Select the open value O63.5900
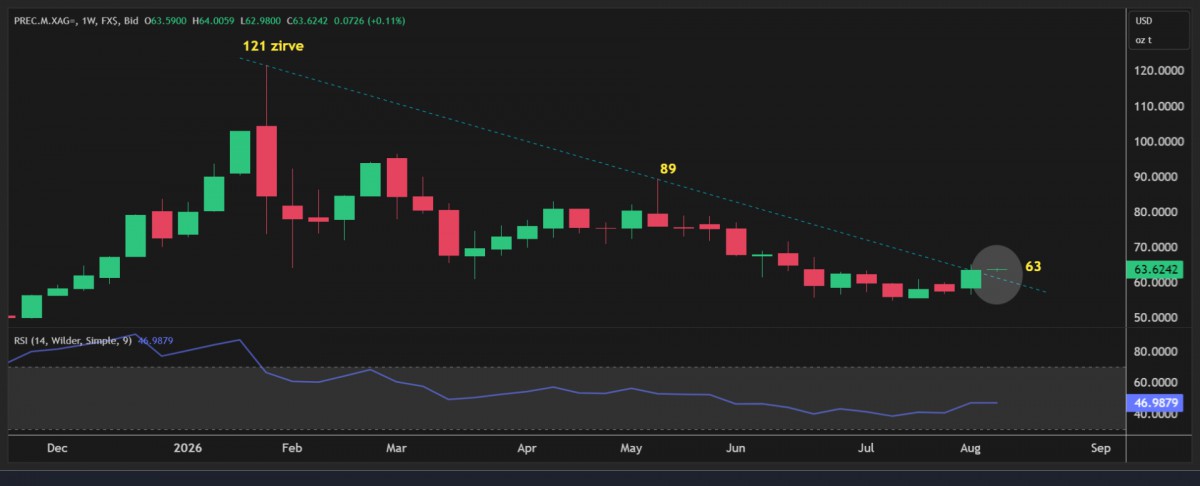 click(167, 20)
